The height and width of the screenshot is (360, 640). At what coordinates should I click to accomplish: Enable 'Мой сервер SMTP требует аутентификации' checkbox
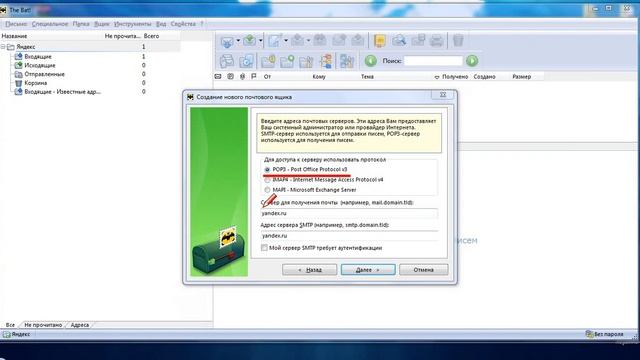[264, 248]
